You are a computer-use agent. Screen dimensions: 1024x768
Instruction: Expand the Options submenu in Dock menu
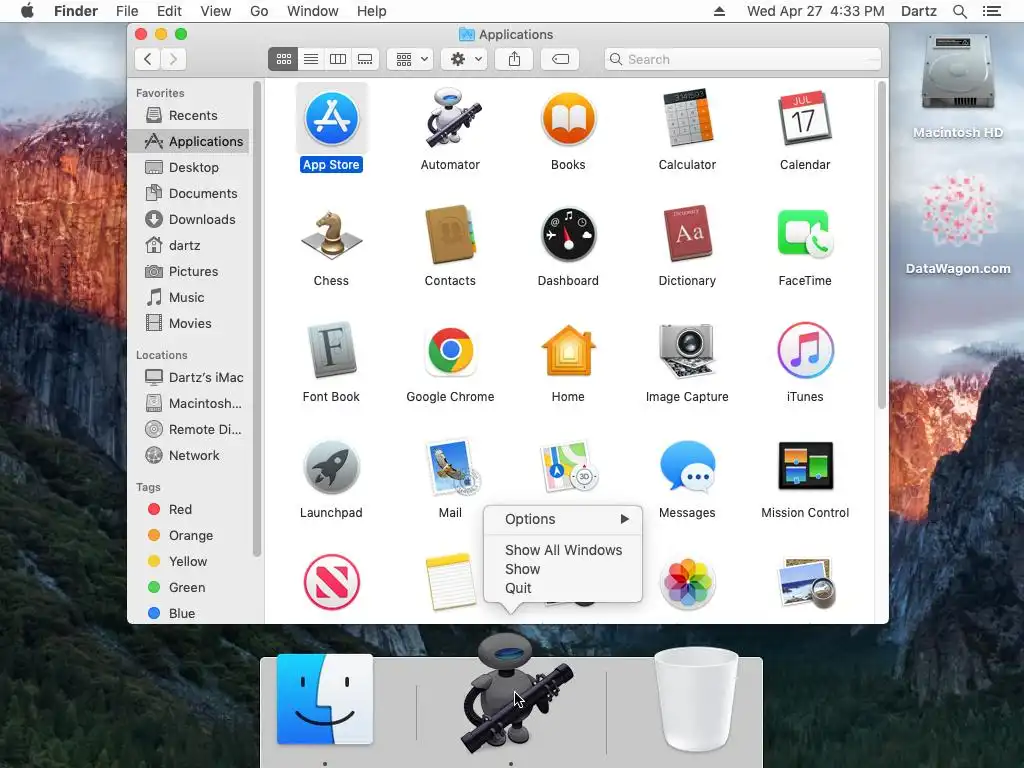tap(563, 519)
